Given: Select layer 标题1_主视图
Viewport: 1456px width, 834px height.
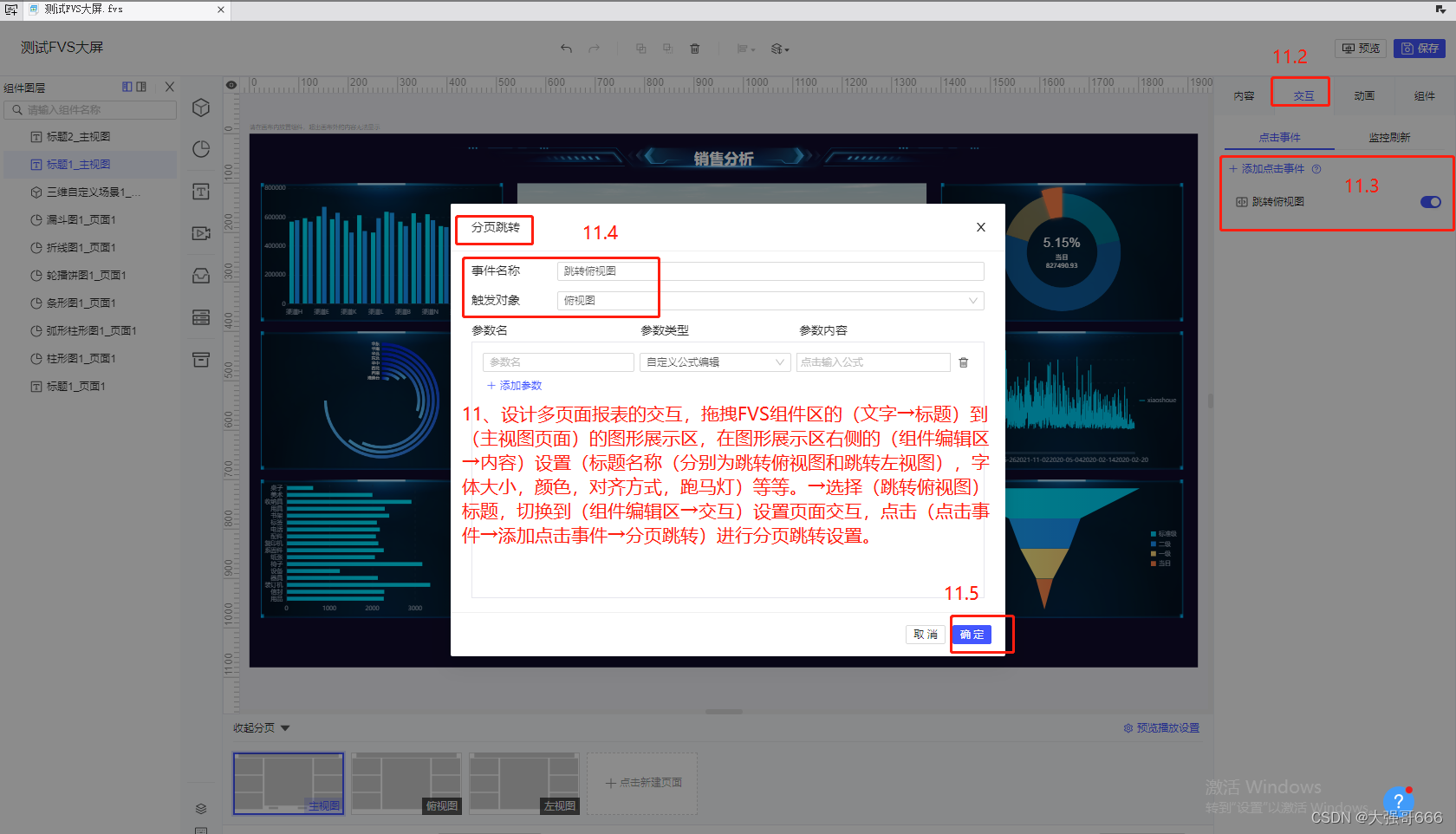Looking at the screenshot, I should 91,165.
